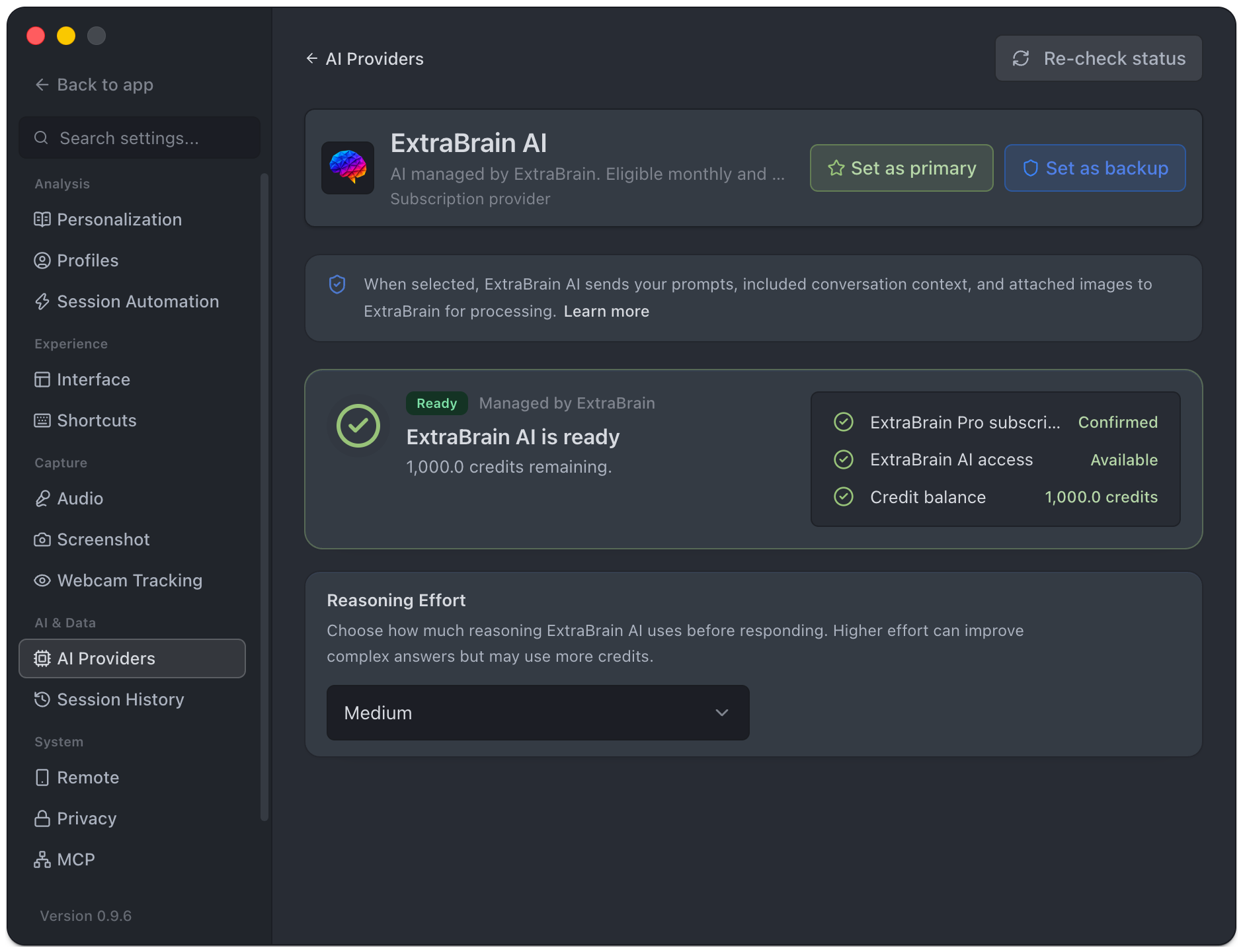Viewport: 1243px width, 952px height.
Task: Click the Reasoning Effort heading
Action: pos(396,600)
